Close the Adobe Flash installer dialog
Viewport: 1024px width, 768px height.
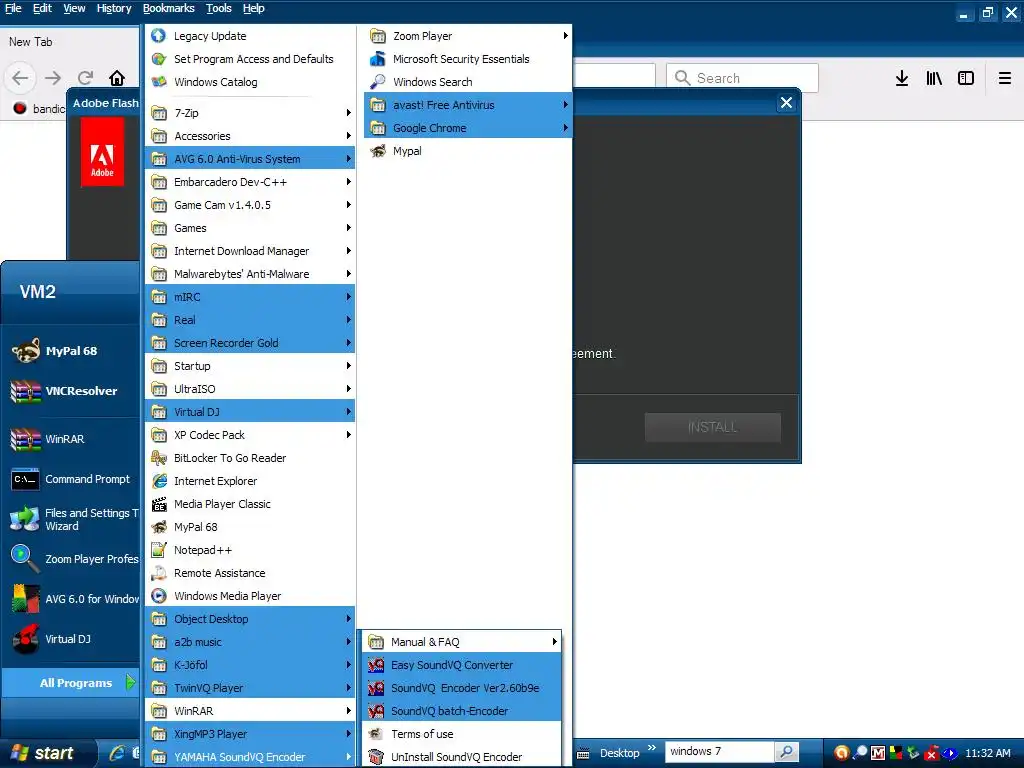[x=786, y=103]
